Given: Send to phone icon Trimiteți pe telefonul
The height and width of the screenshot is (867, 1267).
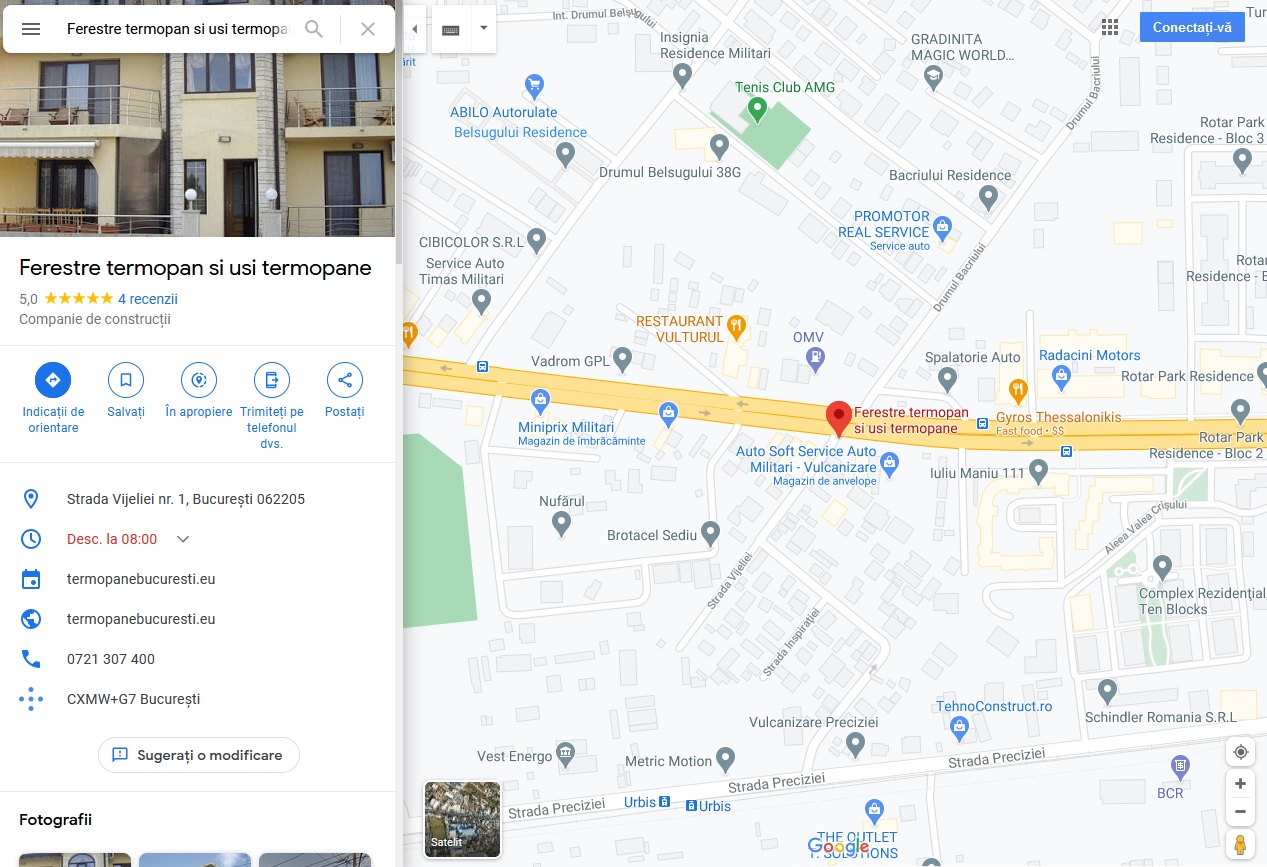Looking at the screenshot, I should click(x=272, y=380).
